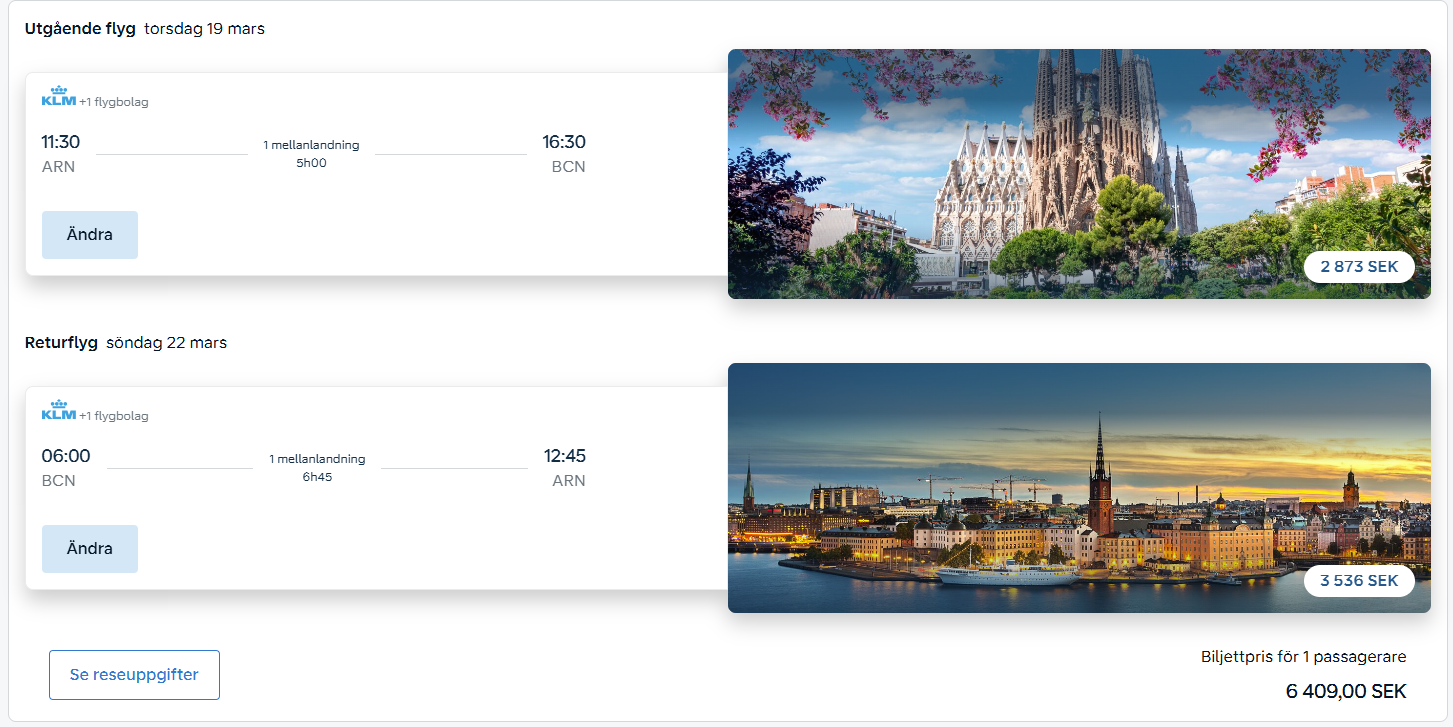Image resolution: width=1453 pixels, height=727 pixels.
Task: Click '+1 flygbolag' on the return flight
Action: coord(114,416)
